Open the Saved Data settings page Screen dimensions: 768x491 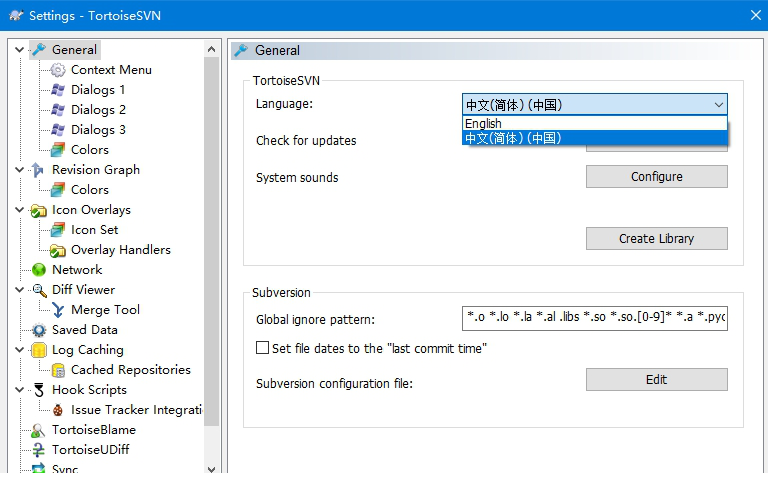(85, 330)
